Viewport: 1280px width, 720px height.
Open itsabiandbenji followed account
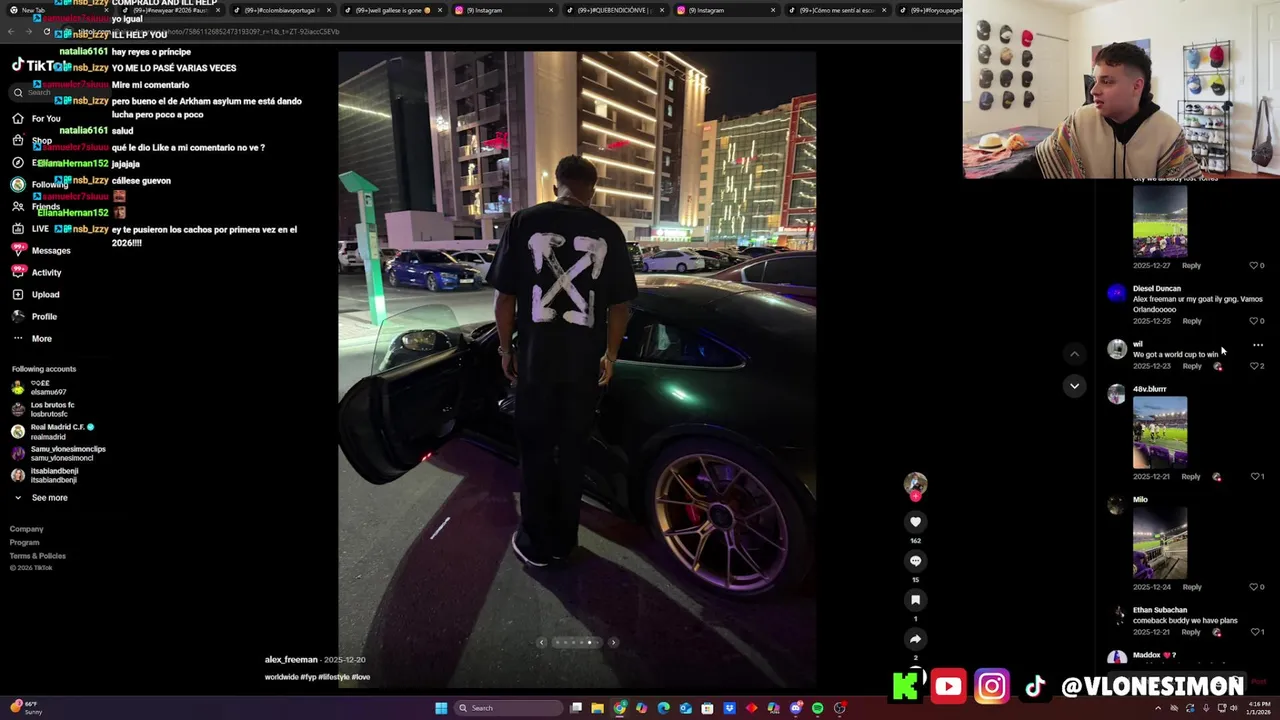(47, 476)
